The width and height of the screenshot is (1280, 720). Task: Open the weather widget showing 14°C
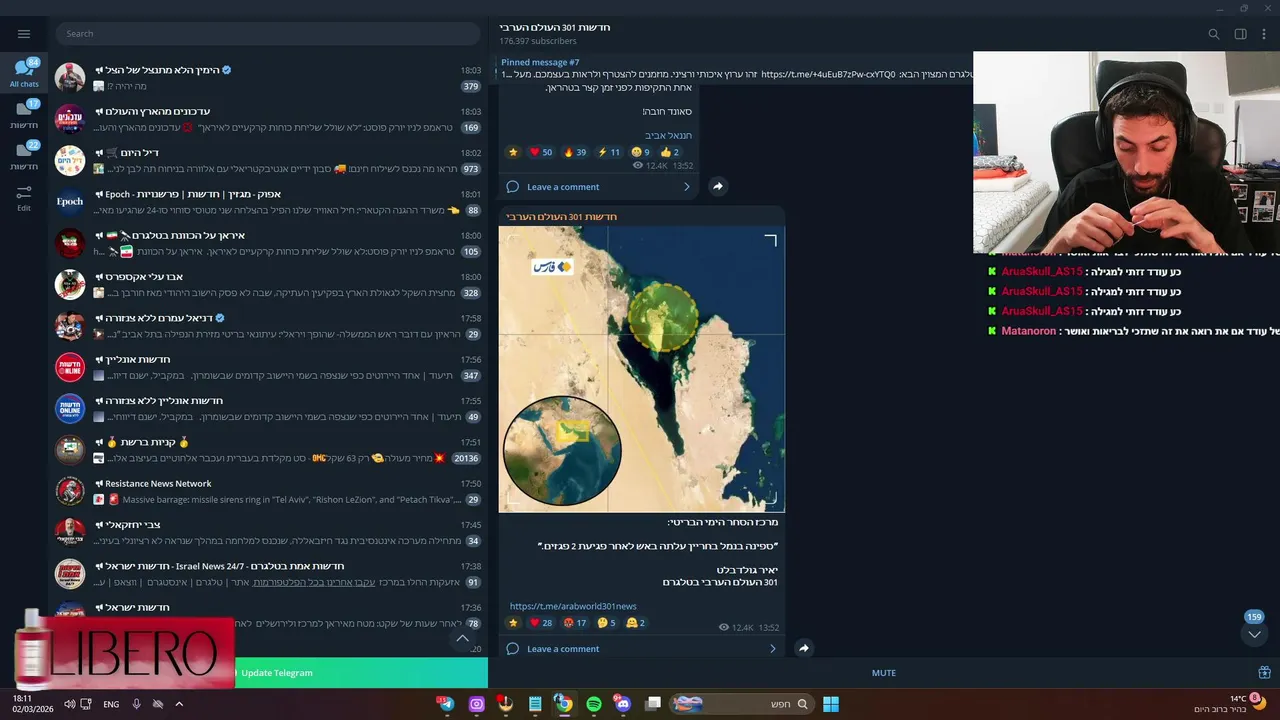tap(1232, 703)
